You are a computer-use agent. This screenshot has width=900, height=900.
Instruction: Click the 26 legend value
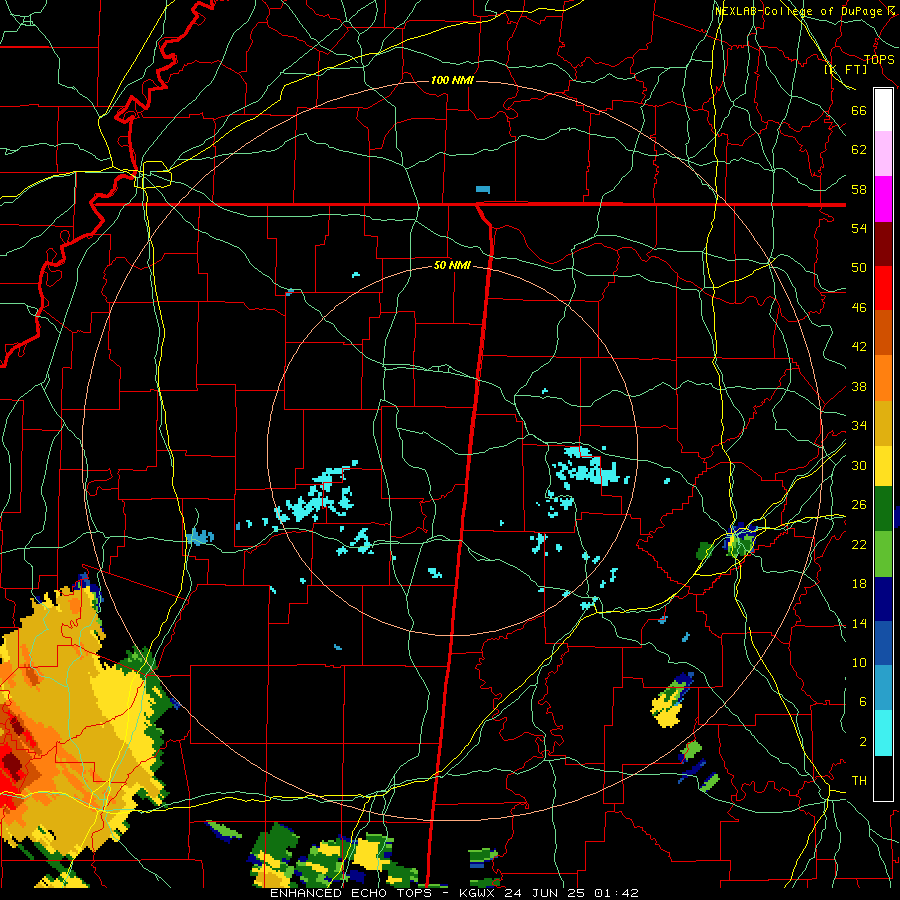pyautogui.click(x=859, y=505)
